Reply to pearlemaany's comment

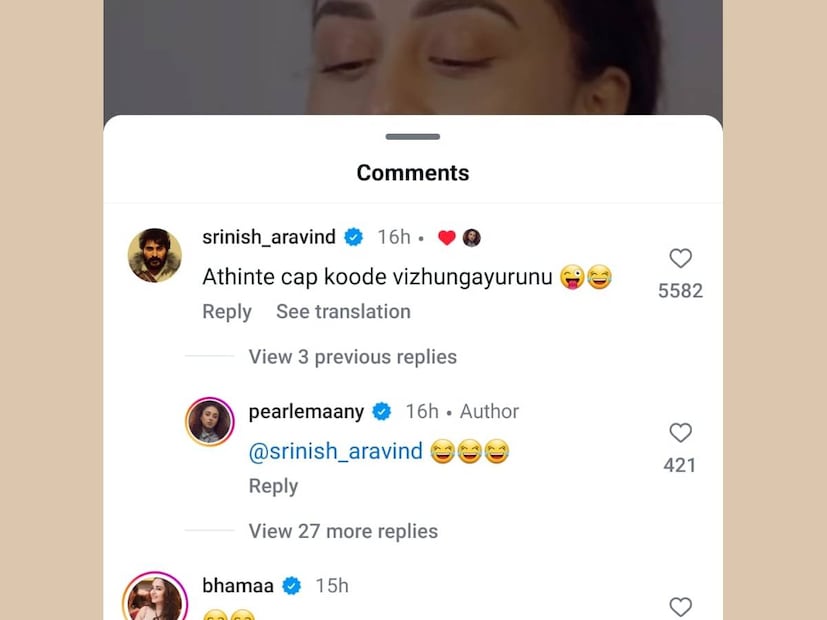[x=273, y=486]
